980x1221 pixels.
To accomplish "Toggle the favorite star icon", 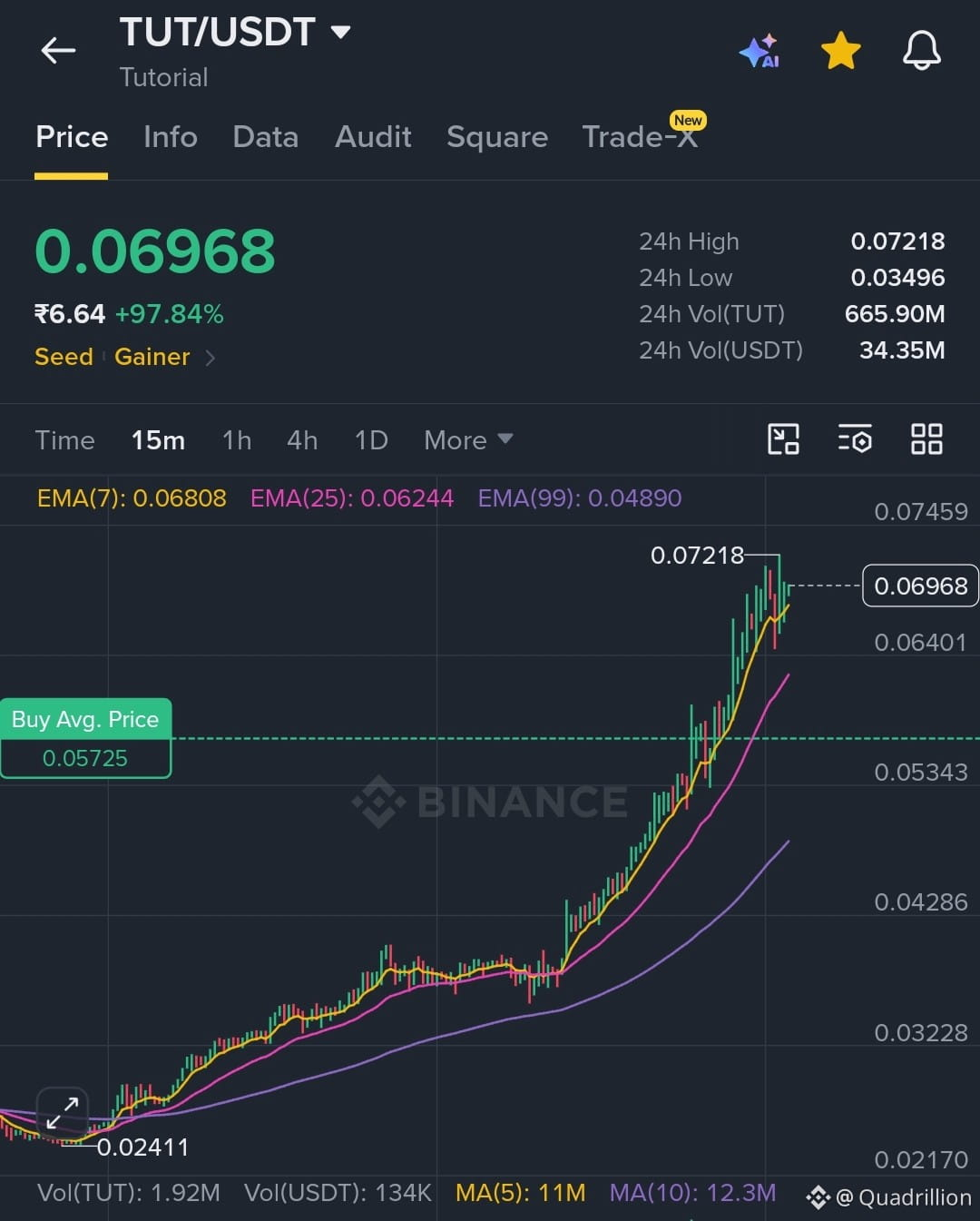I will coord(841,51).
